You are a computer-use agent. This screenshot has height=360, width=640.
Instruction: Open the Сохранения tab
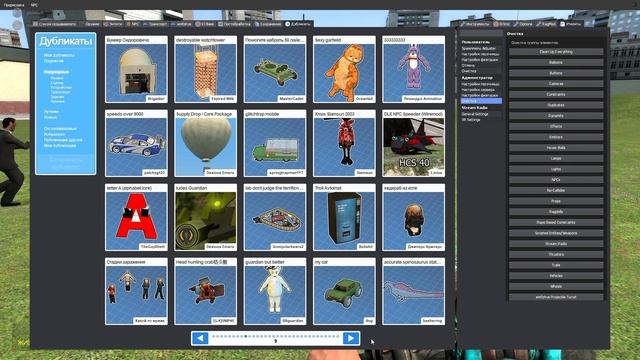click(x=268, y=24)
